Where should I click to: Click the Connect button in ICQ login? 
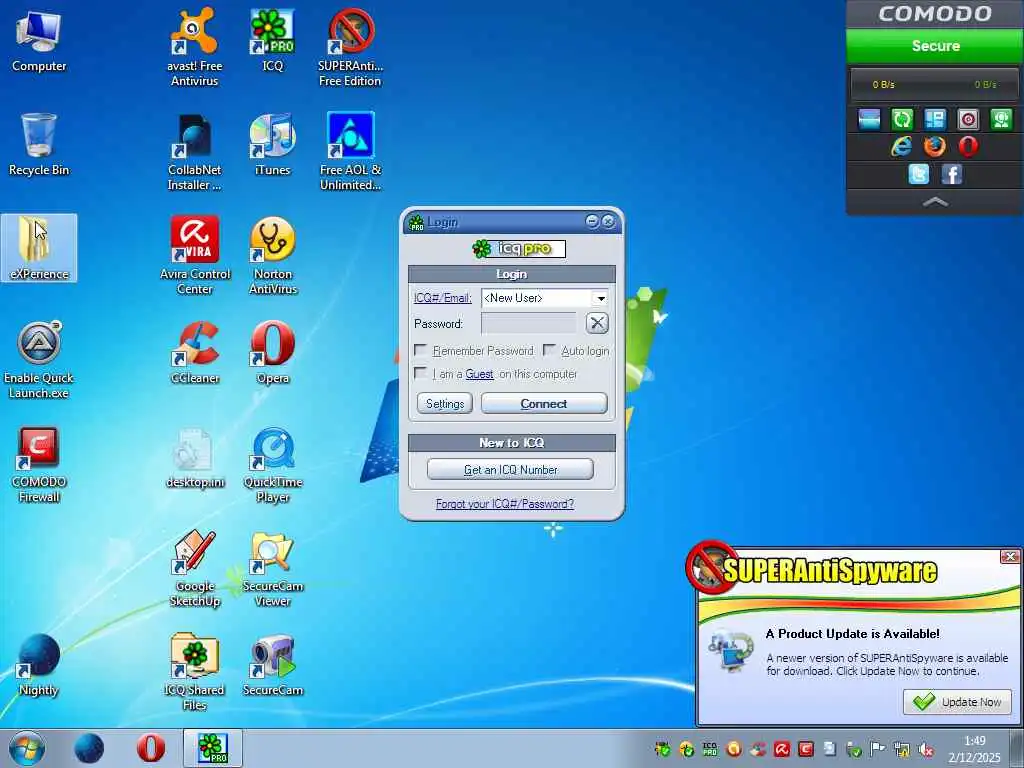tap(544, 404)
